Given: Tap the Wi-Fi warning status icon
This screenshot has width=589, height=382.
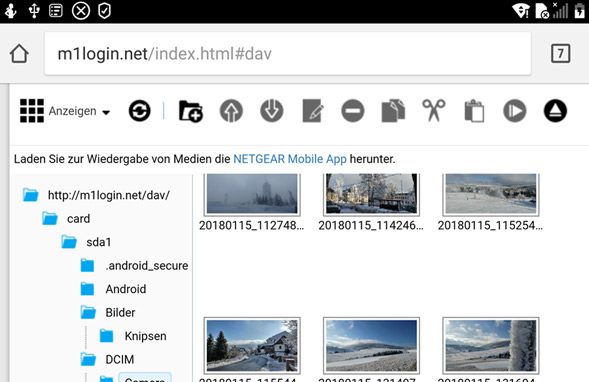Looking at the screenshot, I should (x=521, y=11).
